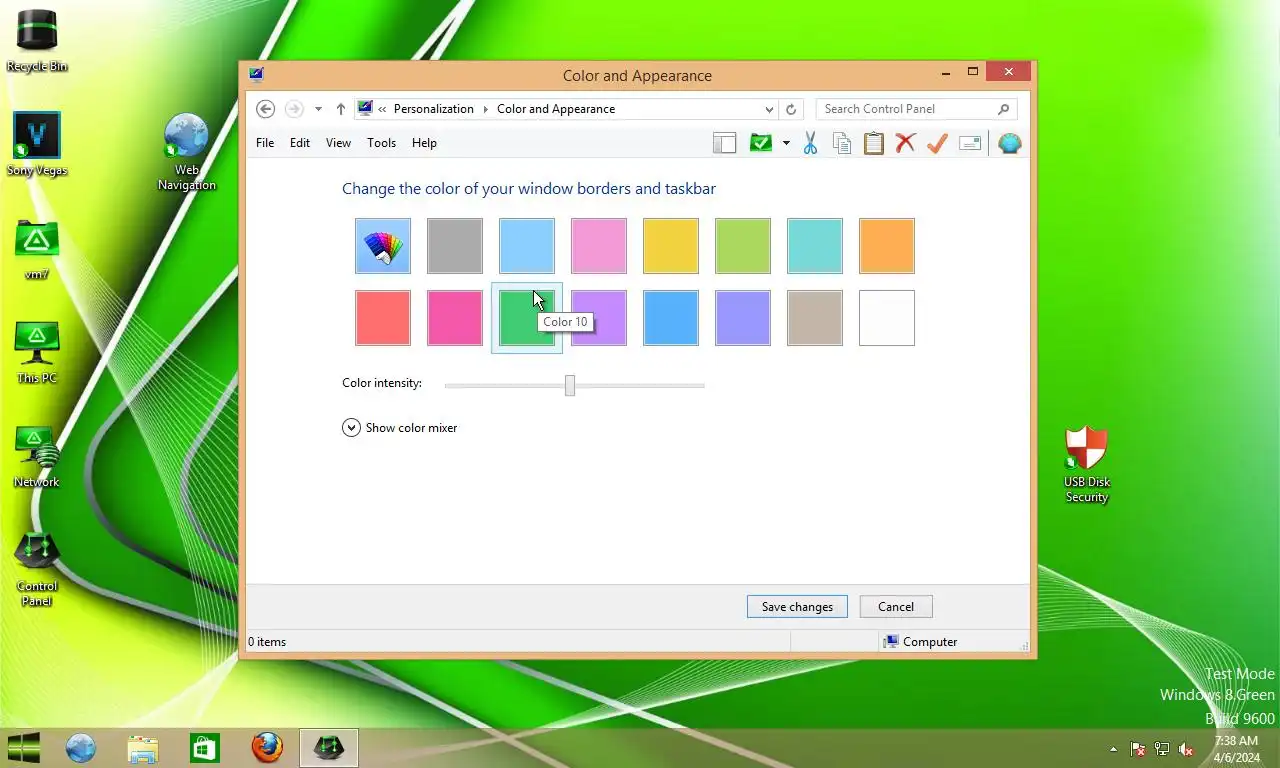Viewport: 1280px width, 768px height.
Task: Select the teal color swatch
Action: point(815,246)
